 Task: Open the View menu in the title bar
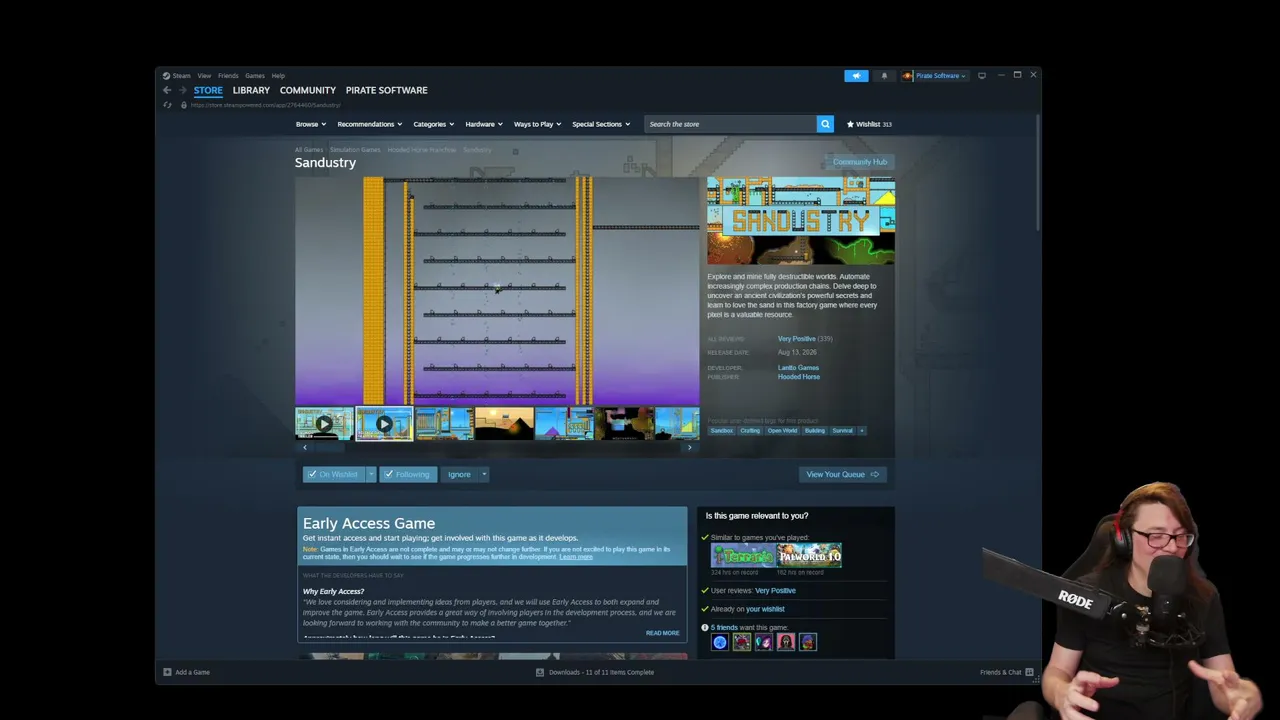click(204, 76)
